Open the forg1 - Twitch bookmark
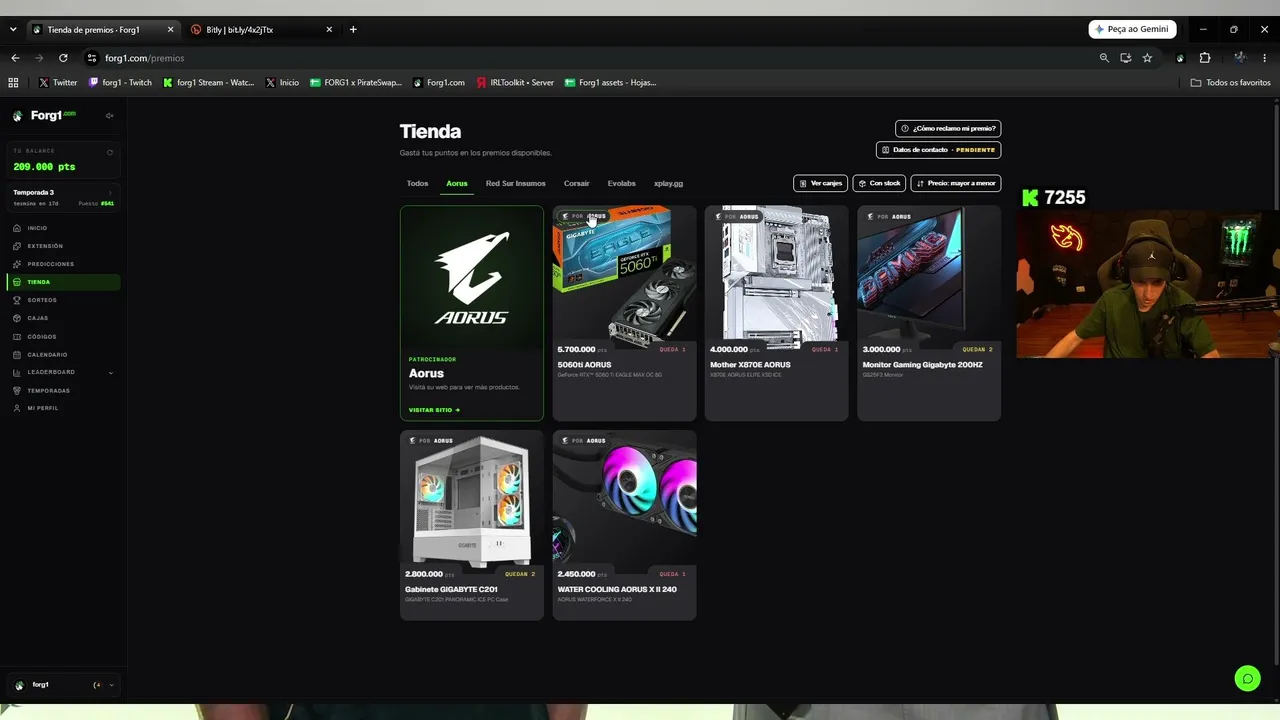1280x720 pixels. pyautogui.click(x=121, y=83)
